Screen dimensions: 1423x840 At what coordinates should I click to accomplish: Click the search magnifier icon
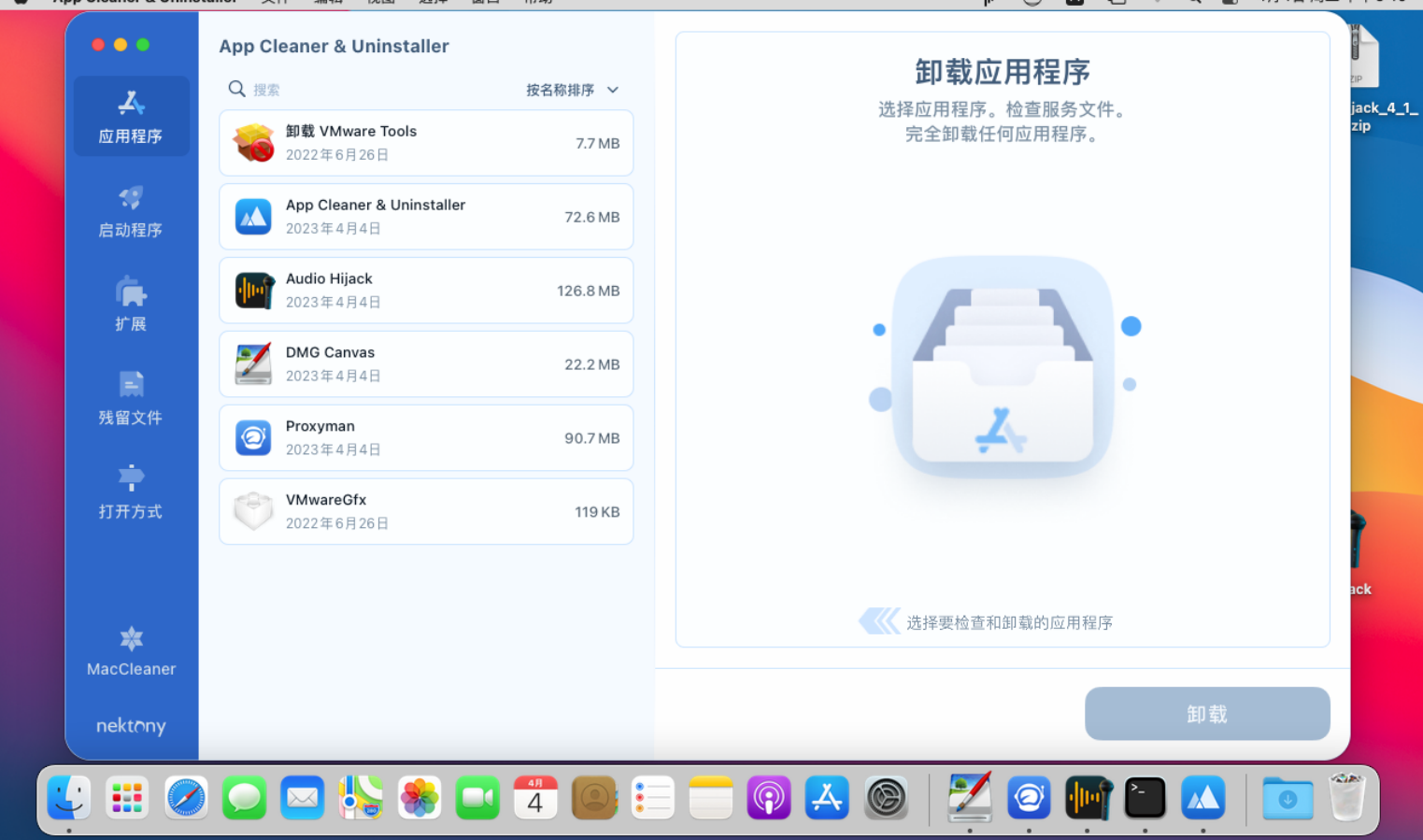coord(237,89)
